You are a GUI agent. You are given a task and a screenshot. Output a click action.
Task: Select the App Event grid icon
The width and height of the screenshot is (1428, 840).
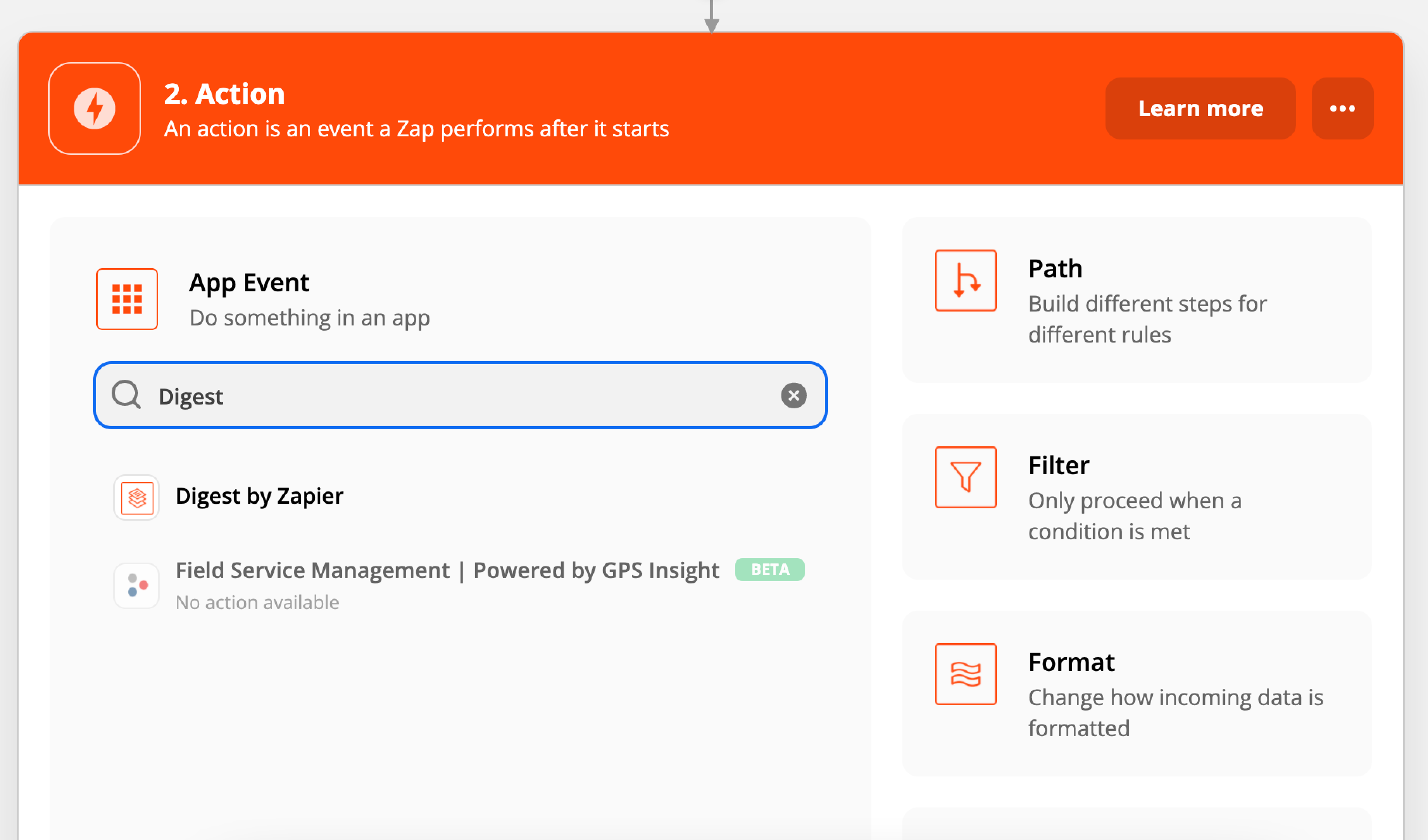pyautogui.click(x=127, y=299)
